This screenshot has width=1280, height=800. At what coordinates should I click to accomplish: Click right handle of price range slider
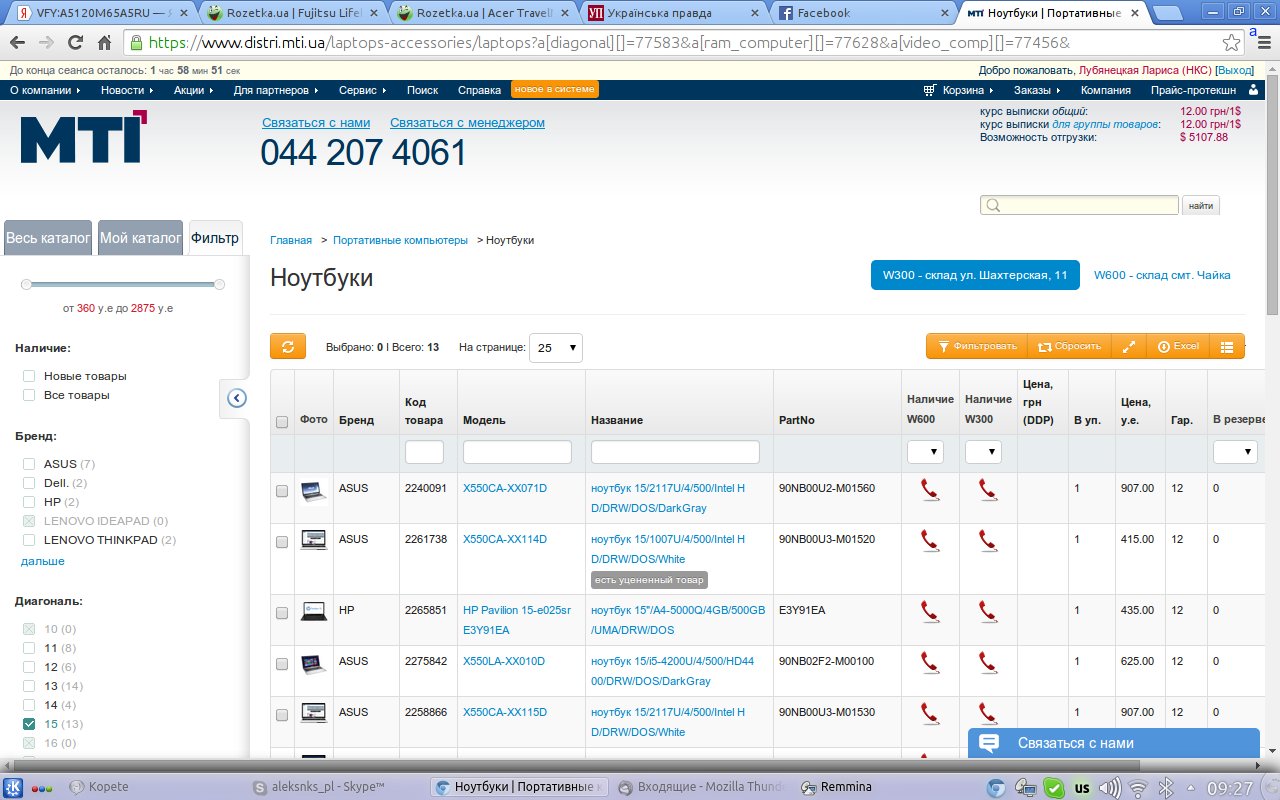(x=220, y=284)
